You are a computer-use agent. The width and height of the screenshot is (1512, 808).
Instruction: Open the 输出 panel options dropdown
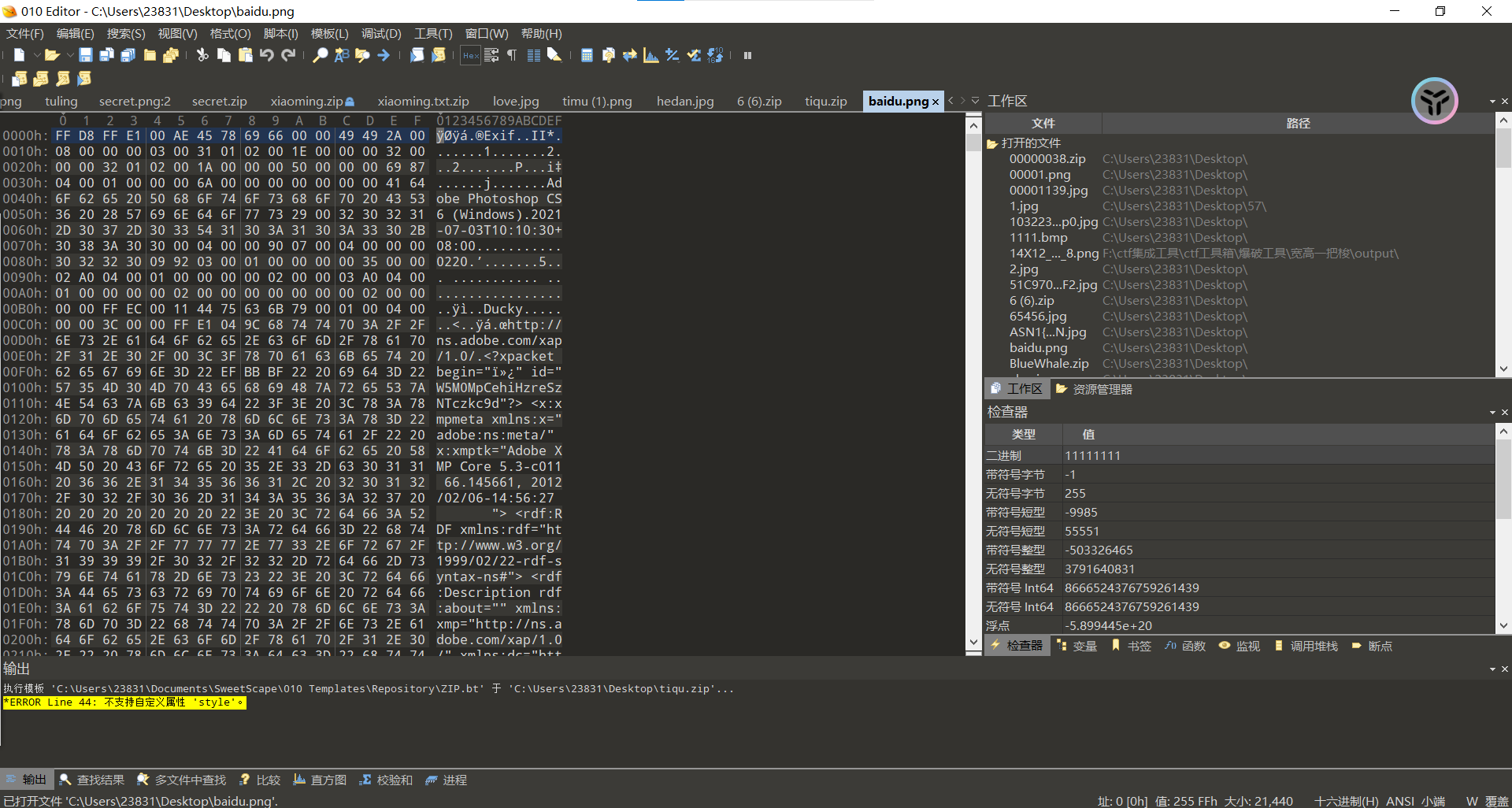(x=1492, y=669)
